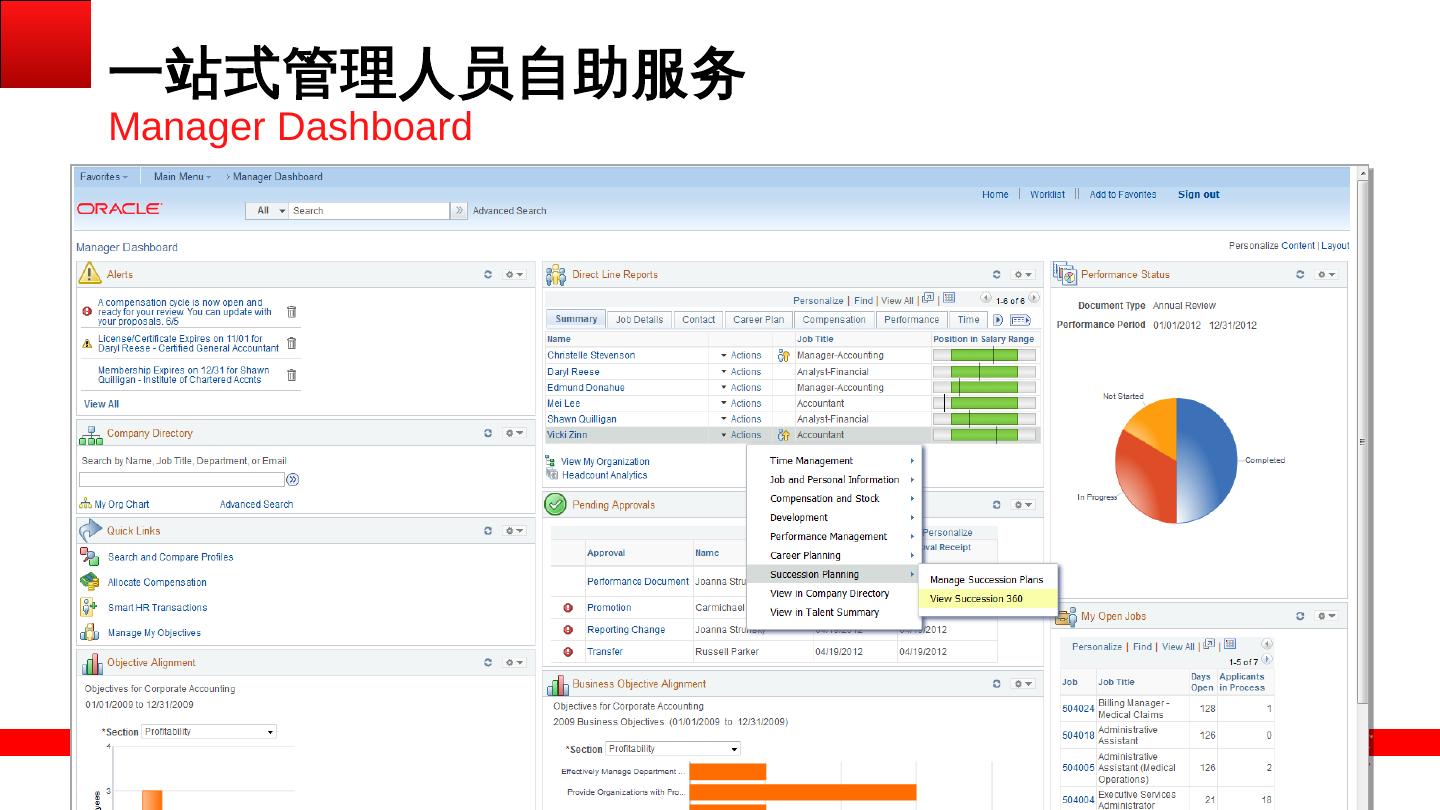This screenshot has height=810, width=1440.
Task: Select View Succession 360 submenu item
Action: [987, 599]
